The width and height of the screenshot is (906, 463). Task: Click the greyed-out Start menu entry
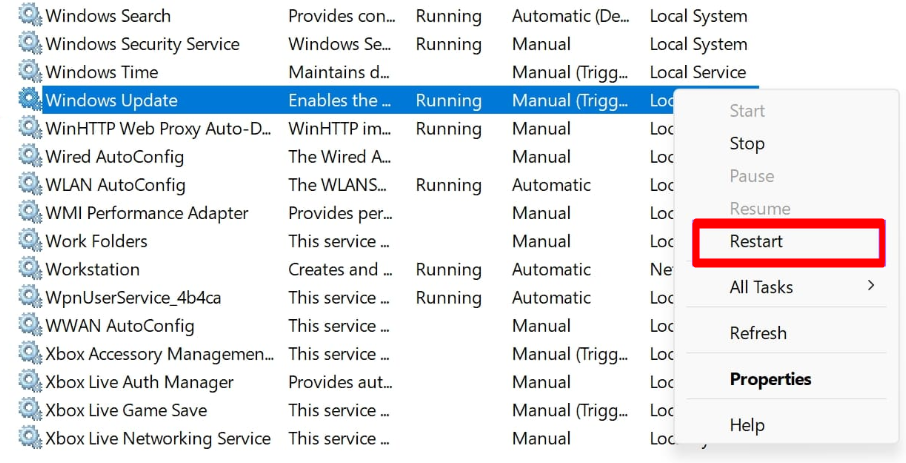[x=747, y=110]
